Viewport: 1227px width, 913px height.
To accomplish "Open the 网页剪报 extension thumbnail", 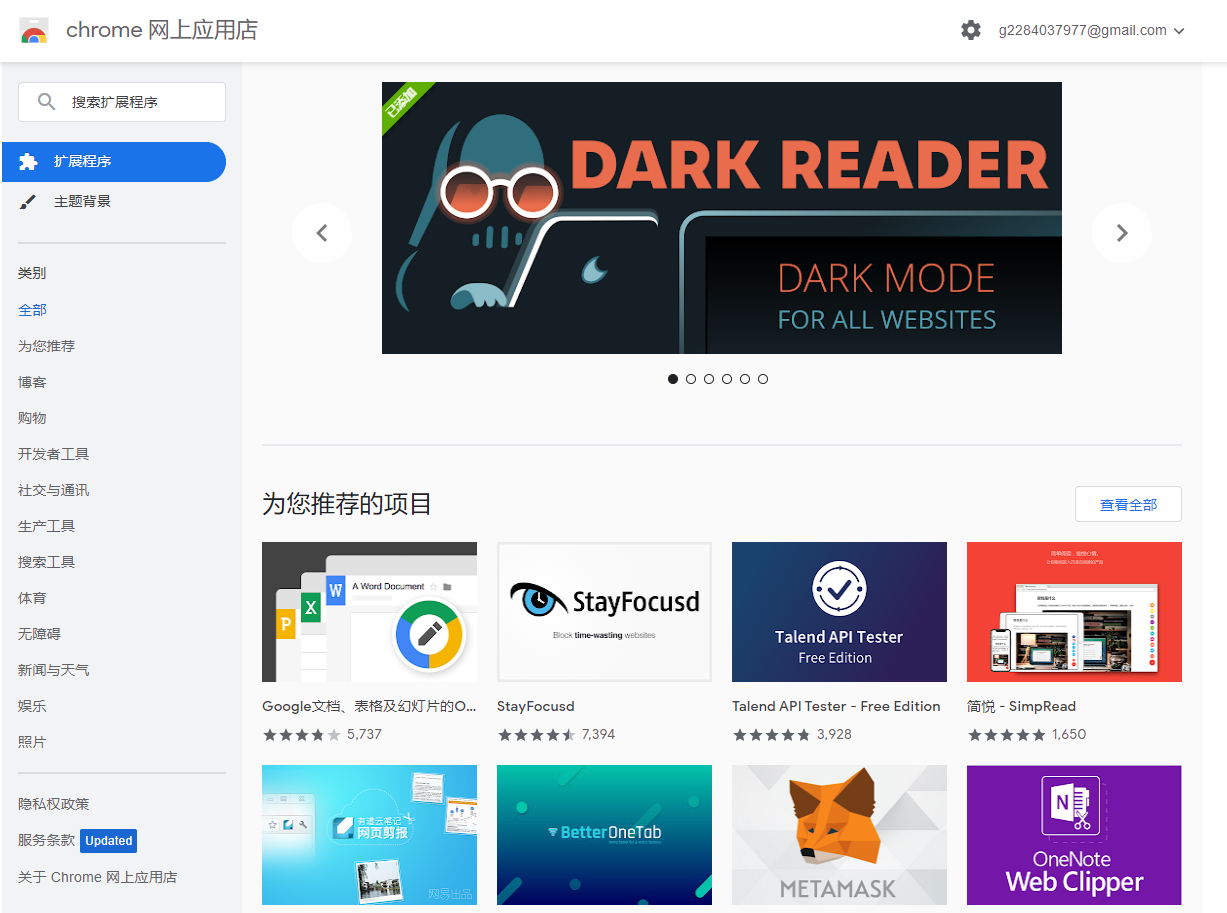I will pyautogui.click(x=369, y=835).
